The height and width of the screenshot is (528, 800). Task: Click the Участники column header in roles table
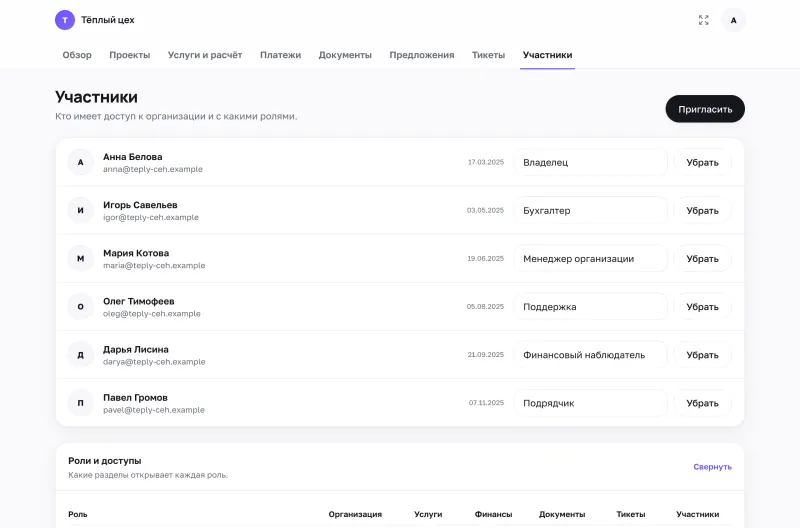(x=697, y=514)
